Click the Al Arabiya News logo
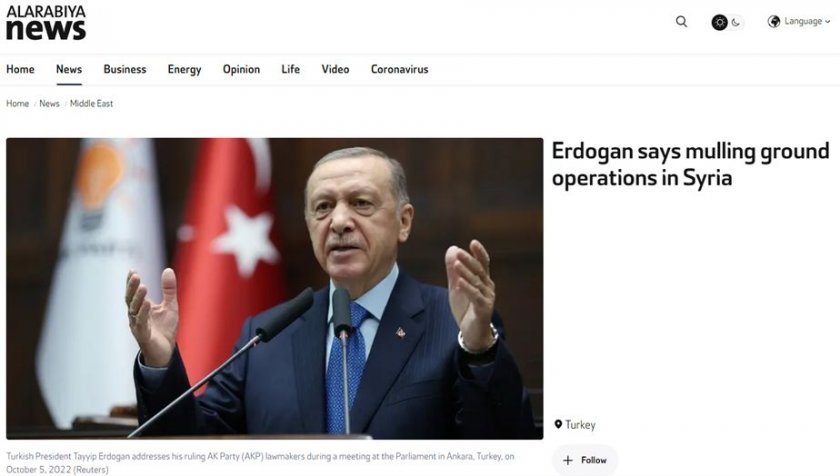 point(46,22)
